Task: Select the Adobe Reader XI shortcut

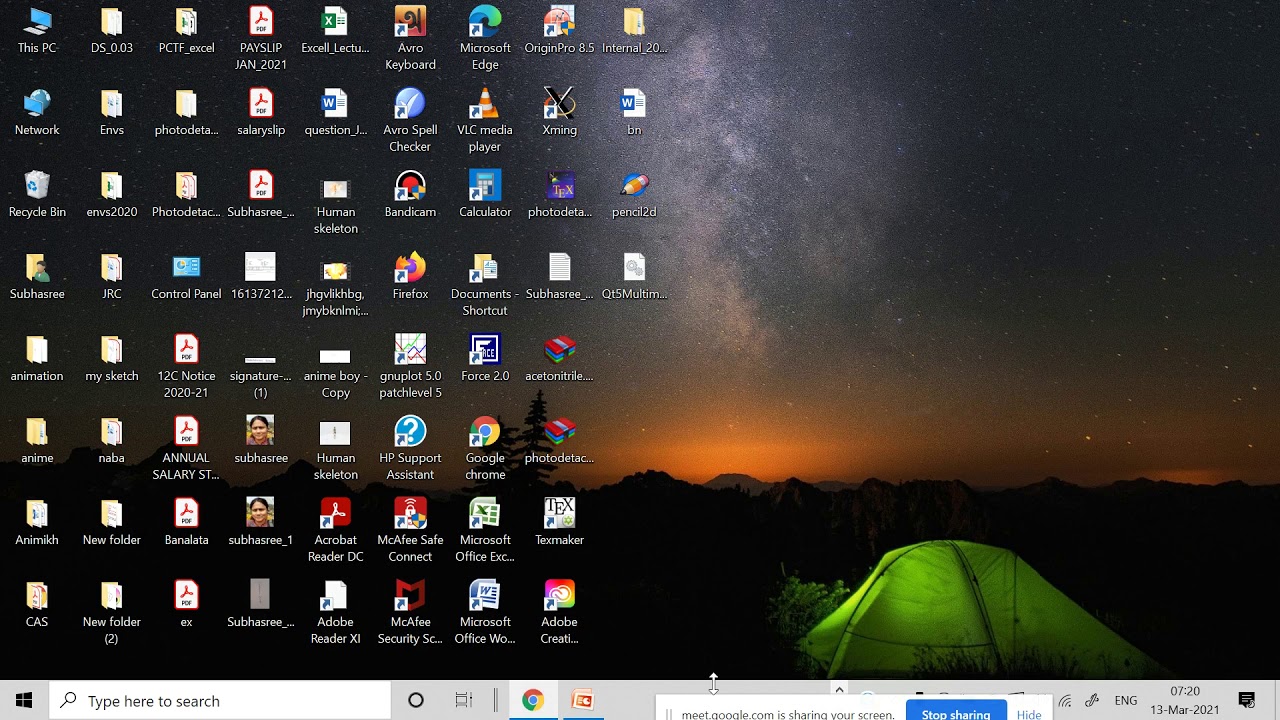Action: 335,613
